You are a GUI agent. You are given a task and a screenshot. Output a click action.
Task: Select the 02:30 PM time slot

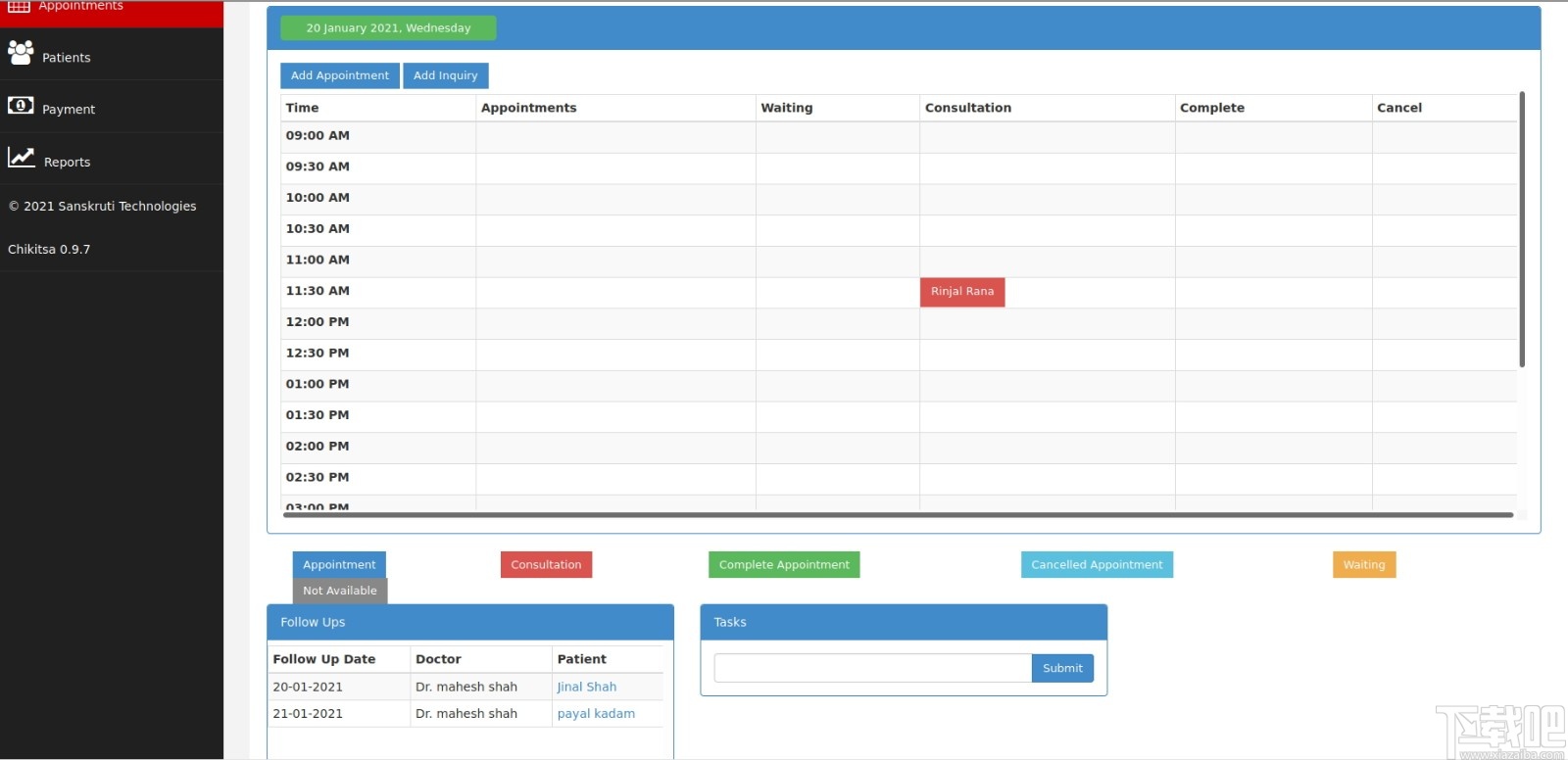318,478
